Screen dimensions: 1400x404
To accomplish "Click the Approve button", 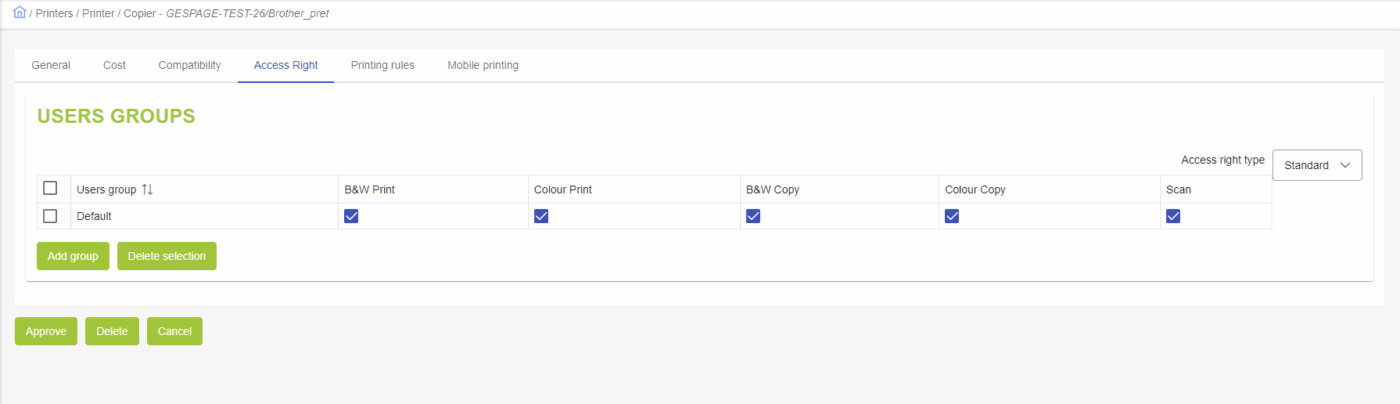I will [x=46, y=331].
